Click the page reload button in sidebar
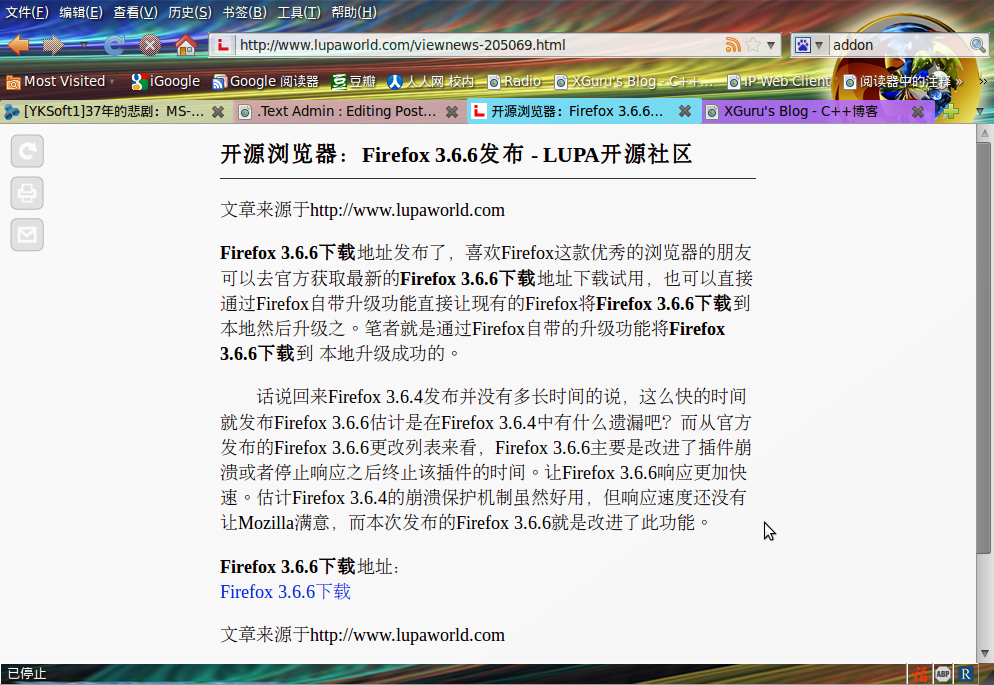Image resolution: width=994 pixels, height=685 pixels. (x=27, y=151)
